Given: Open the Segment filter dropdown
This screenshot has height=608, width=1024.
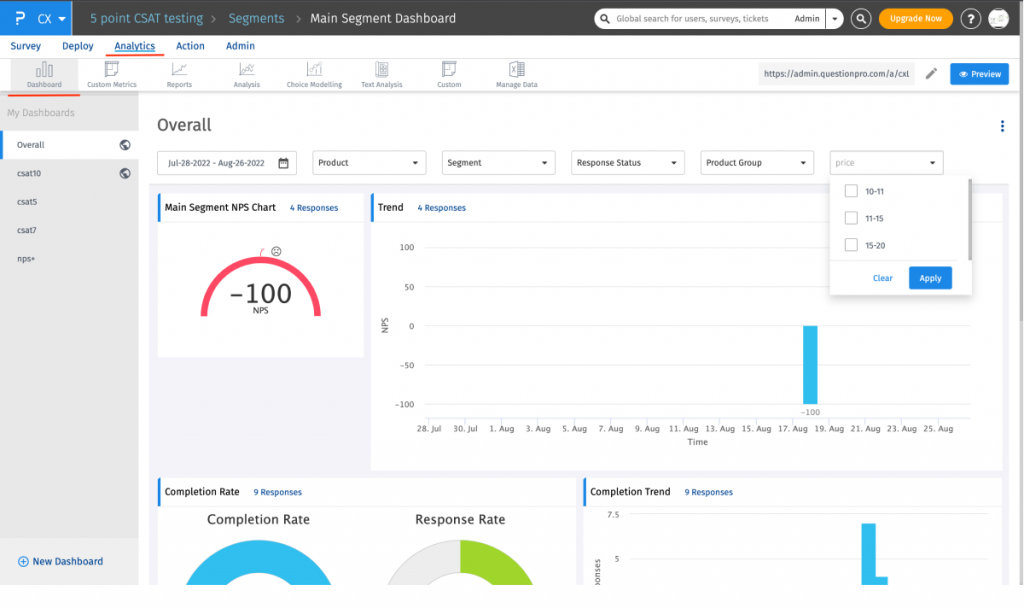Looking at the screenshot, I should click(x=498, y=163).
